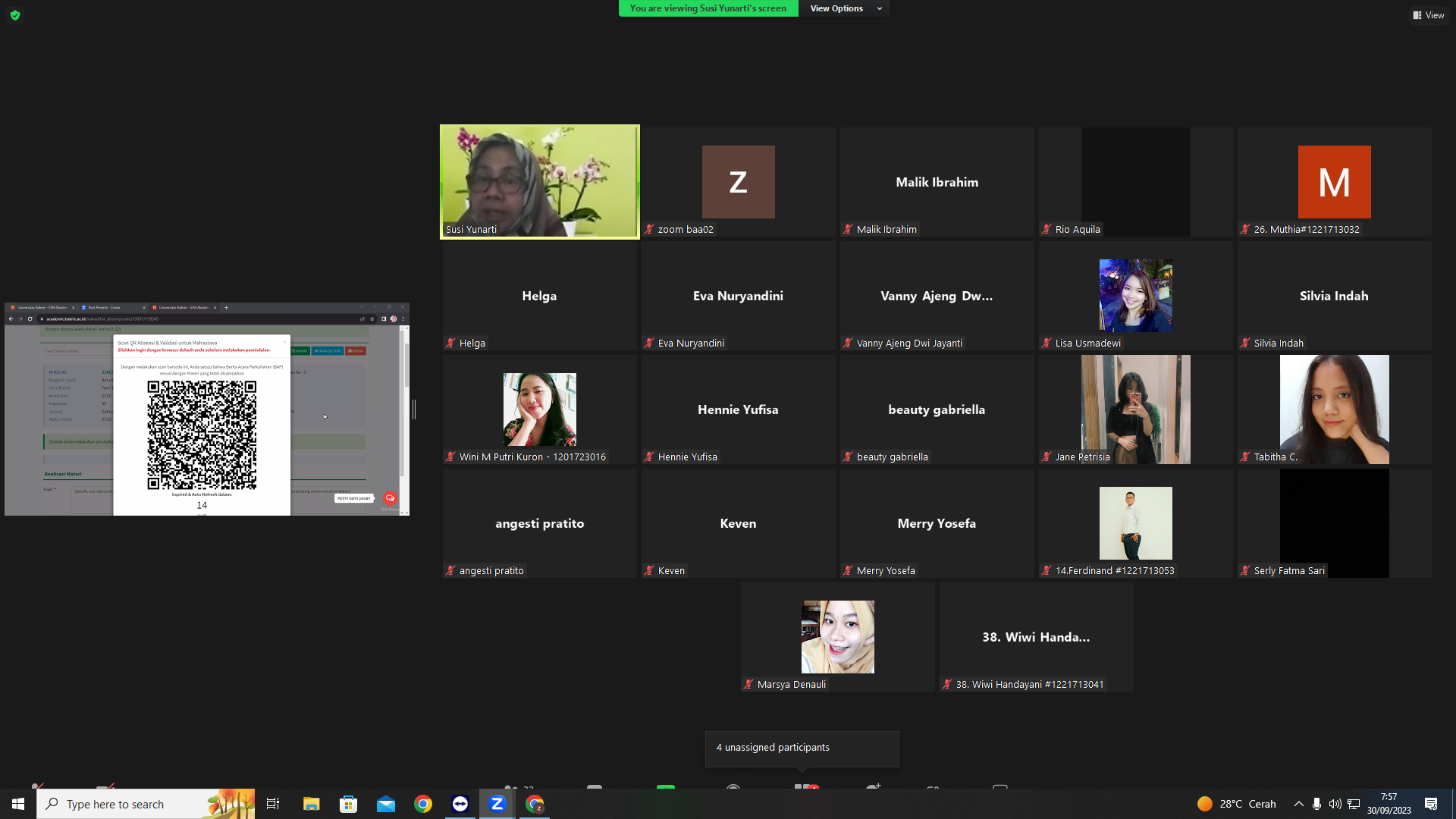Open File Explorer from the taskbar
Image resolution: width=1456 pixels, height=819 pixels.
click(312, 804)
